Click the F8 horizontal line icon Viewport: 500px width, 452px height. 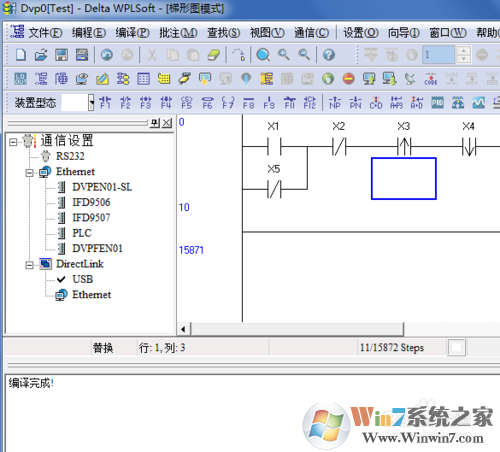pyautogui.click(x=248, y=103)
